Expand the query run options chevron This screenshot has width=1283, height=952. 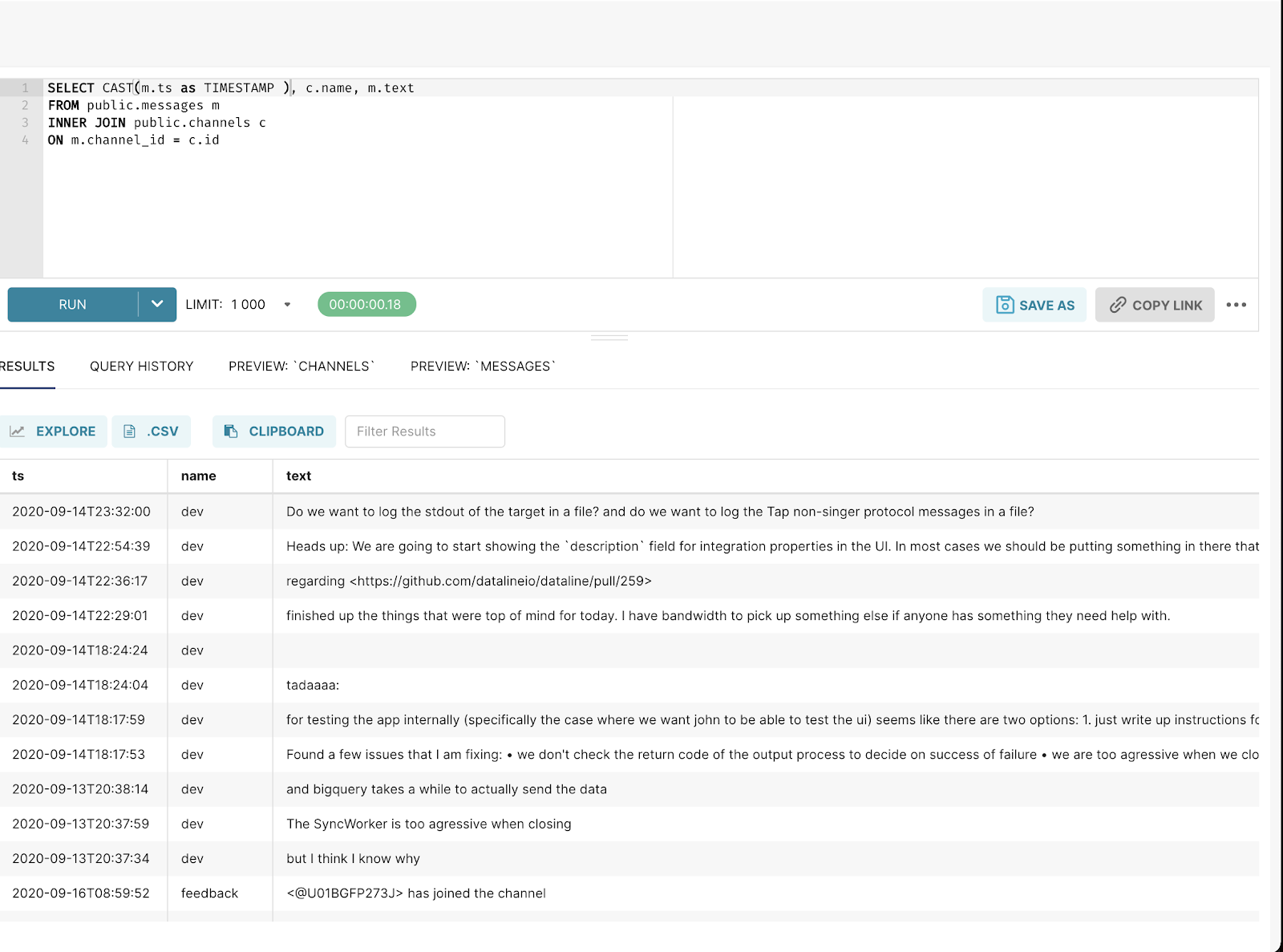[157, 304]
